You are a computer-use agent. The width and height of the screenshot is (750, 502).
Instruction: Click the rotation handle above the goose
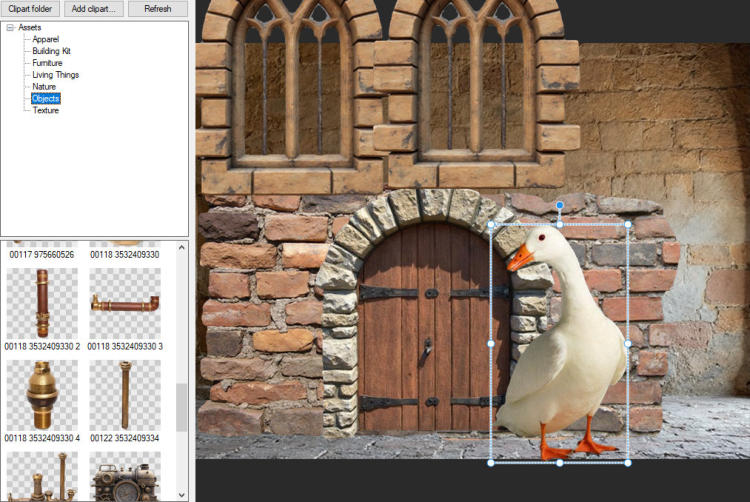(560, 205)
